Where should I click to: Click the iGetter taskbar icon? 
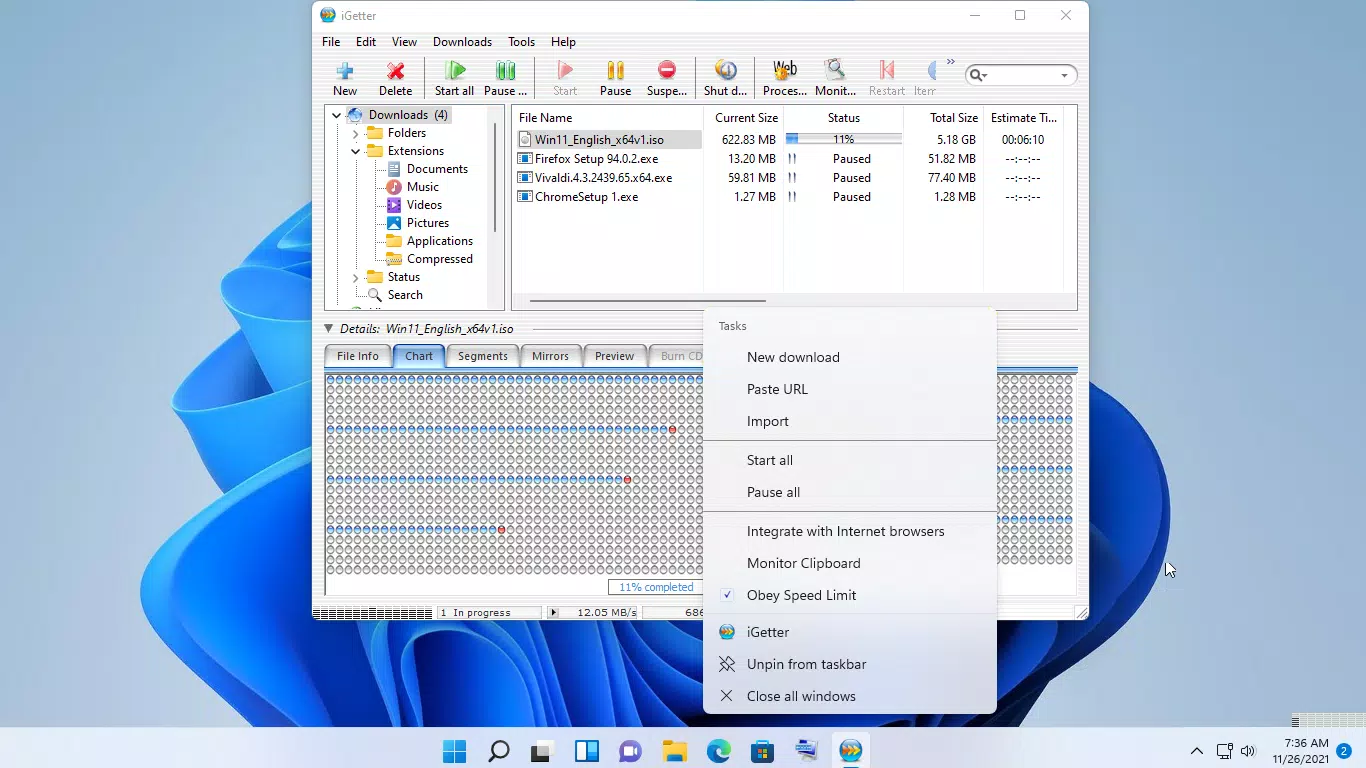[851, 751]
